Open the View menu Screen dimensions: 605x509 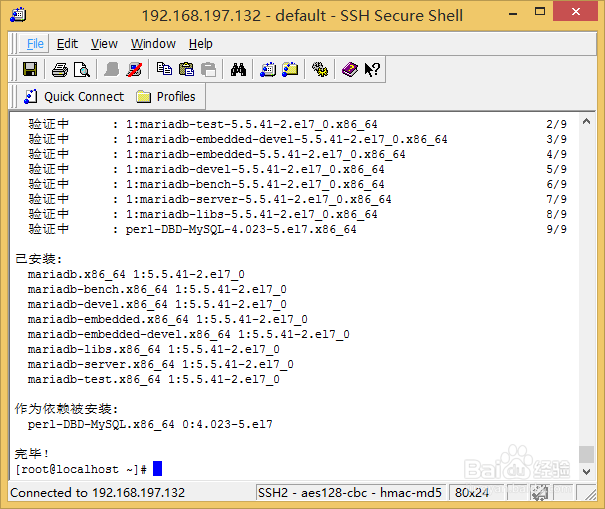click(104, 44)
